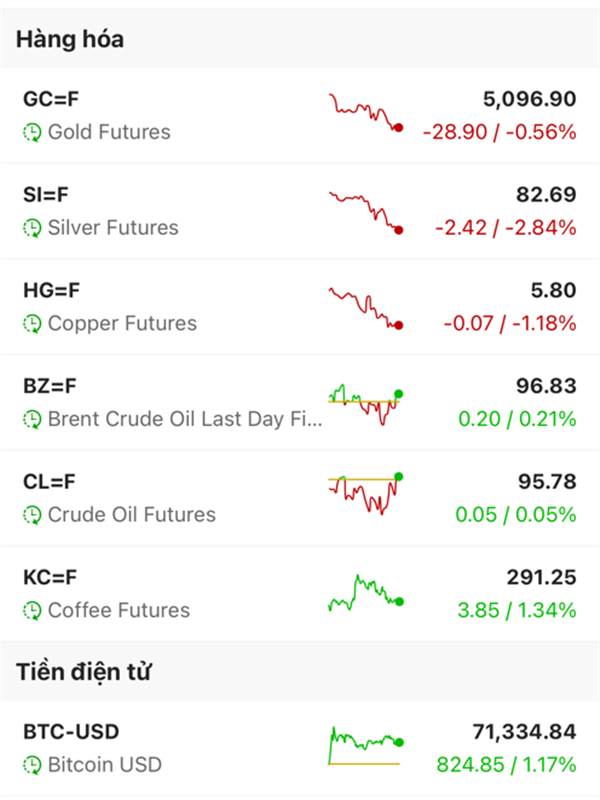Screen dimensions: 600x800
Task: Click the clock icon beside Coffee Futures
Action: 32,610
